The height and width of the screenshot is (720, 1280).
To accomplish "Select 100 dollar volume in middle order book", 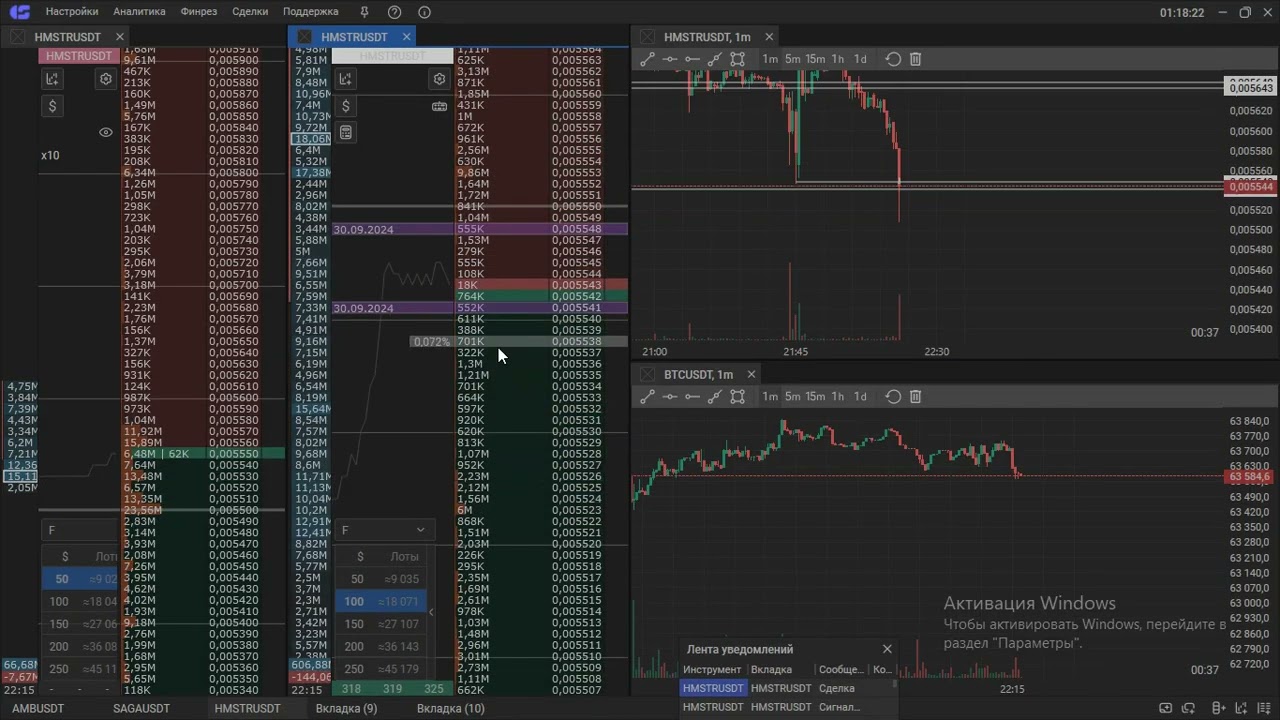I will point(380,601).
